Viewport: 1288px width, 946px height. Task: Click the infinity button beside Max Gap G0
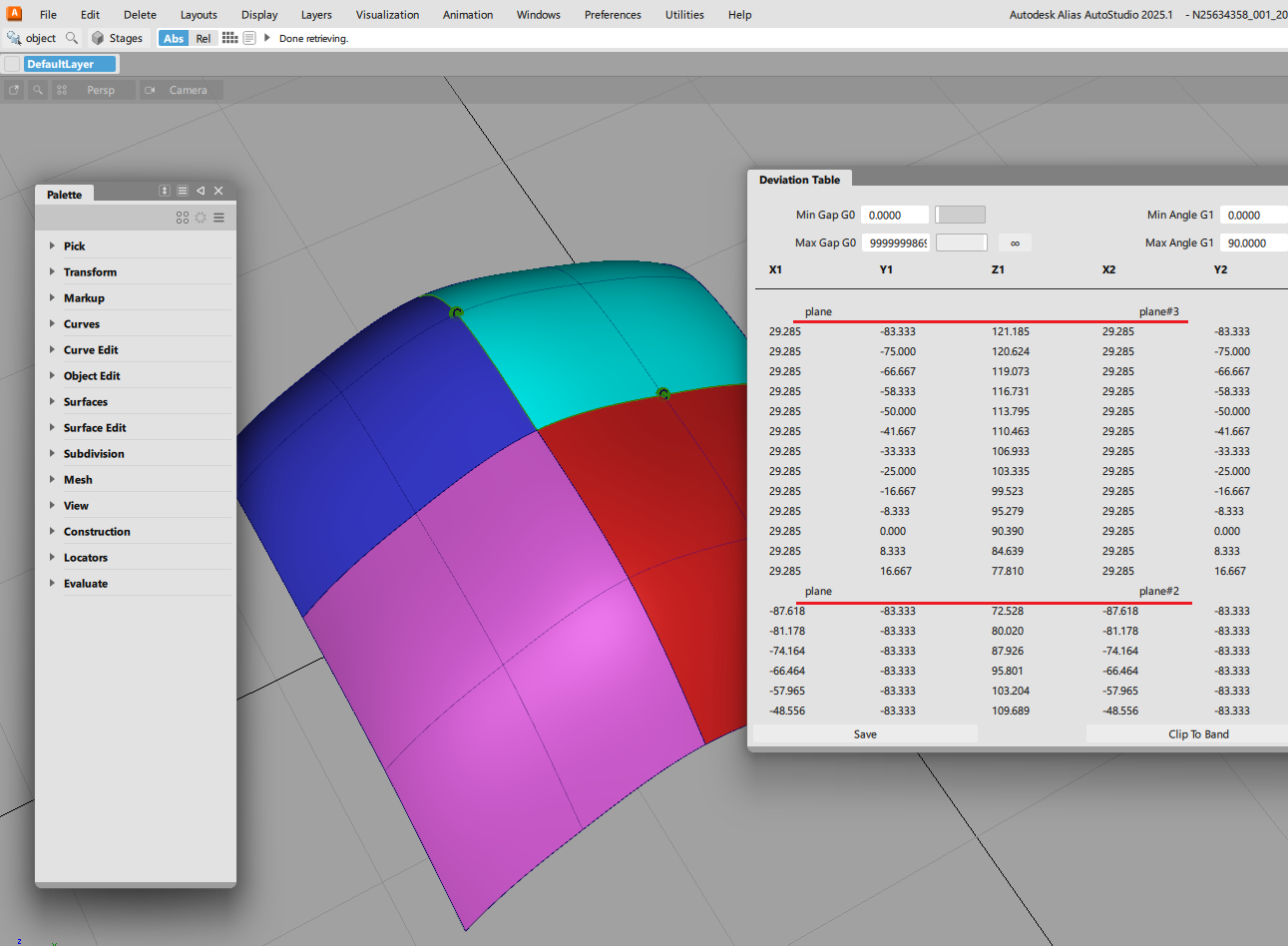[1015, 242]
